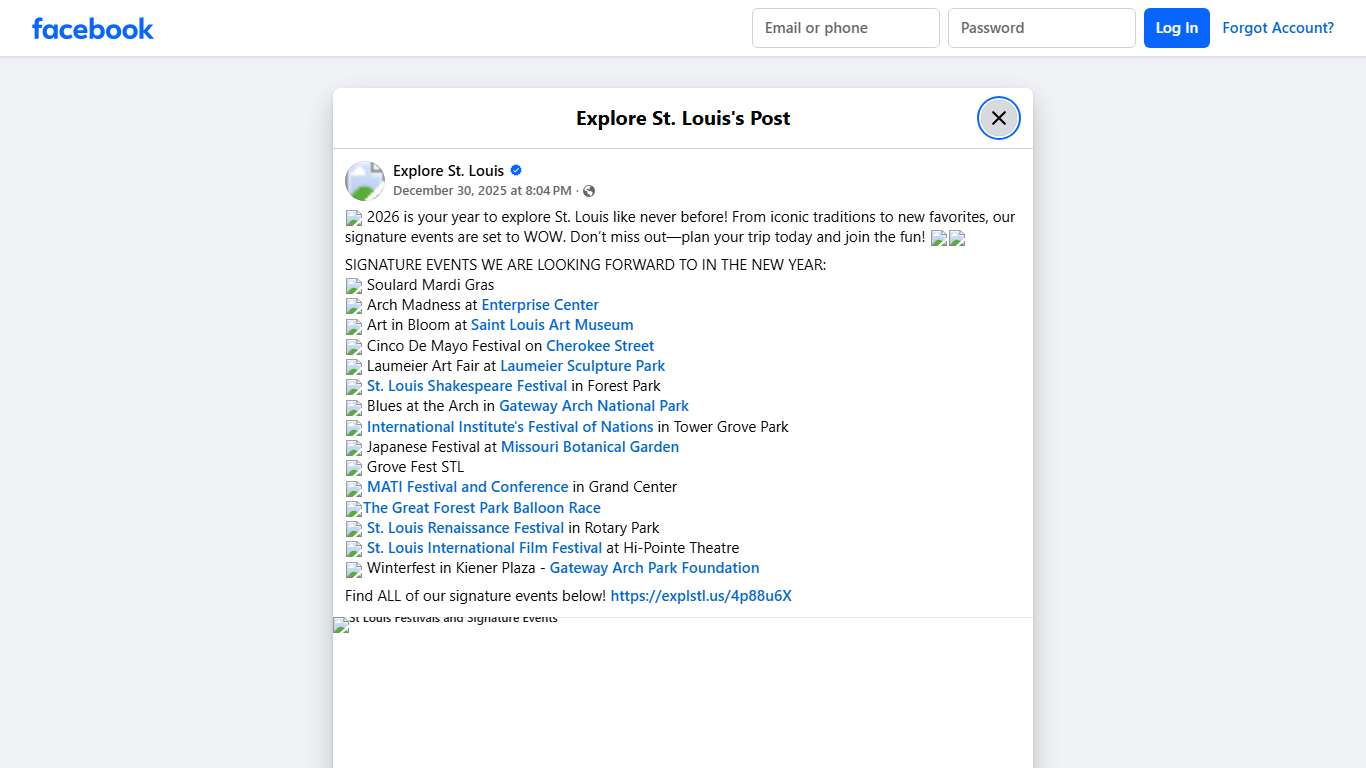Go to Laumeier Sculpture Park page

point(582,366)
